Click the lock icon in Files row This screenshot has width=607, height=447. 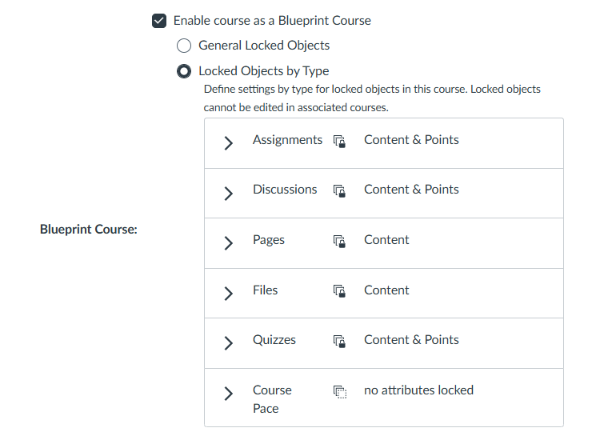[x=339, y=291]
